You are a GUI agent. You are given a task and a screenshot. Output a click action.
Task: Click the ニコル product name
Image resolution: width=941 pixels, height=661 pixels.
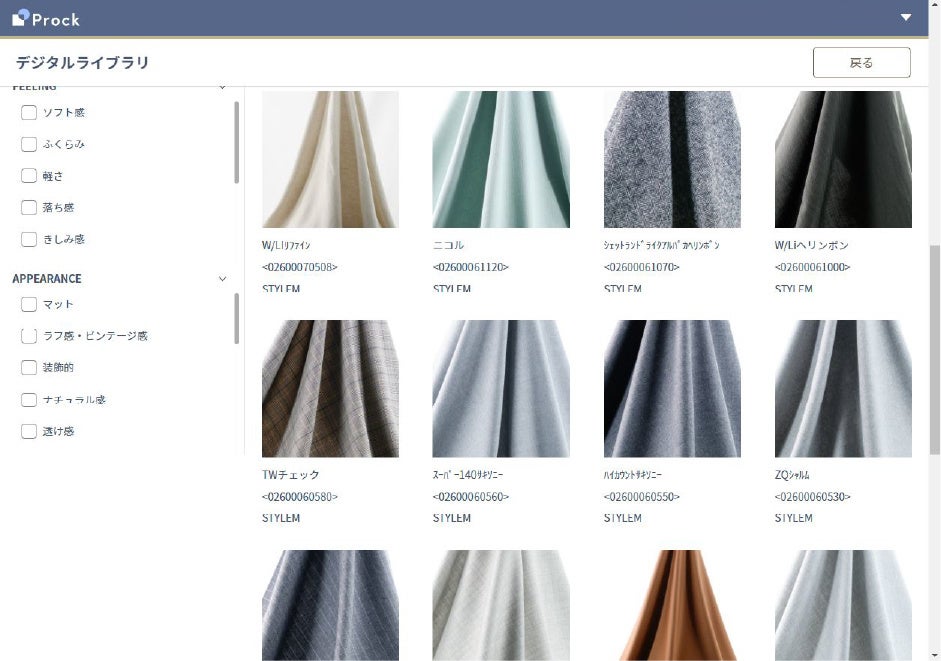pos(448,245)
